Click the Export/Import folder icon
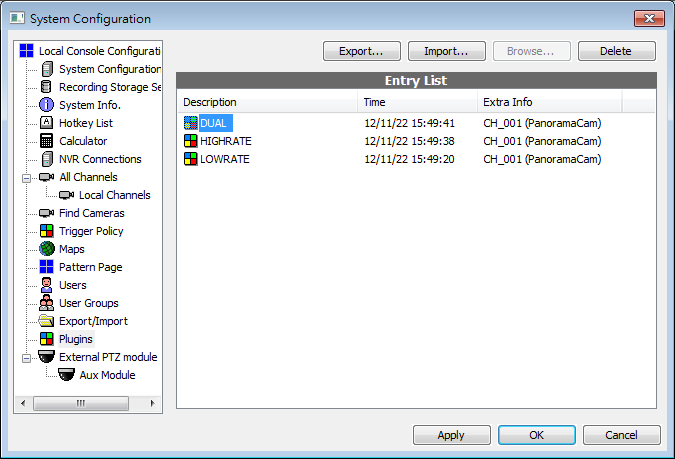The image size is (675, 459). (46, 321)
